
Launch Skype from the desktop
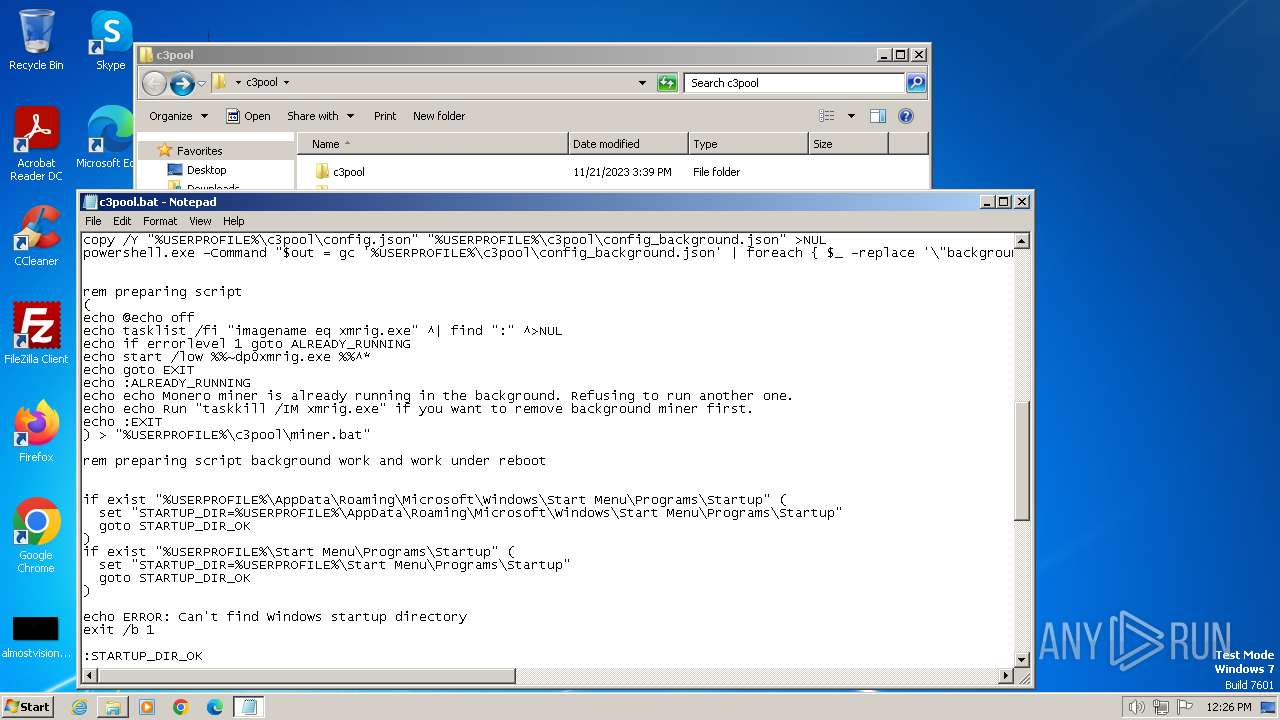coord(110,40)
